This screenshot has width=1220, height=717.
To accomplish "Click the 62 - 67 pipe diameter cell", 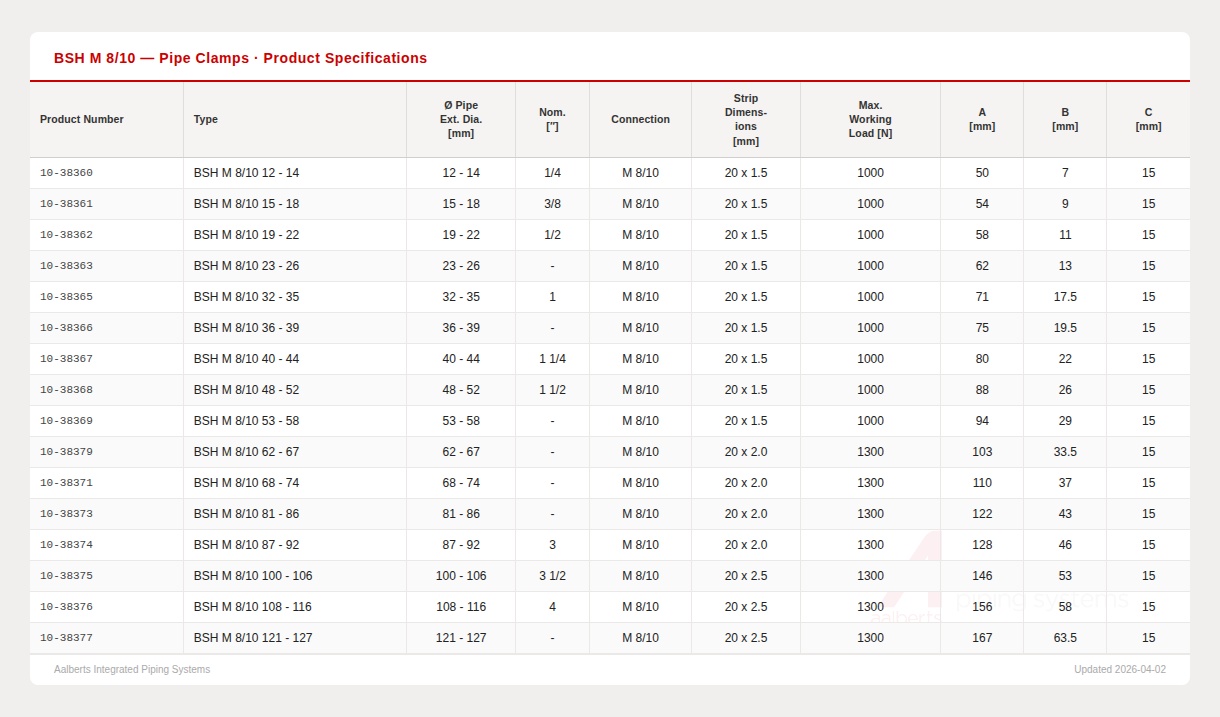I will tap(461, 452).
